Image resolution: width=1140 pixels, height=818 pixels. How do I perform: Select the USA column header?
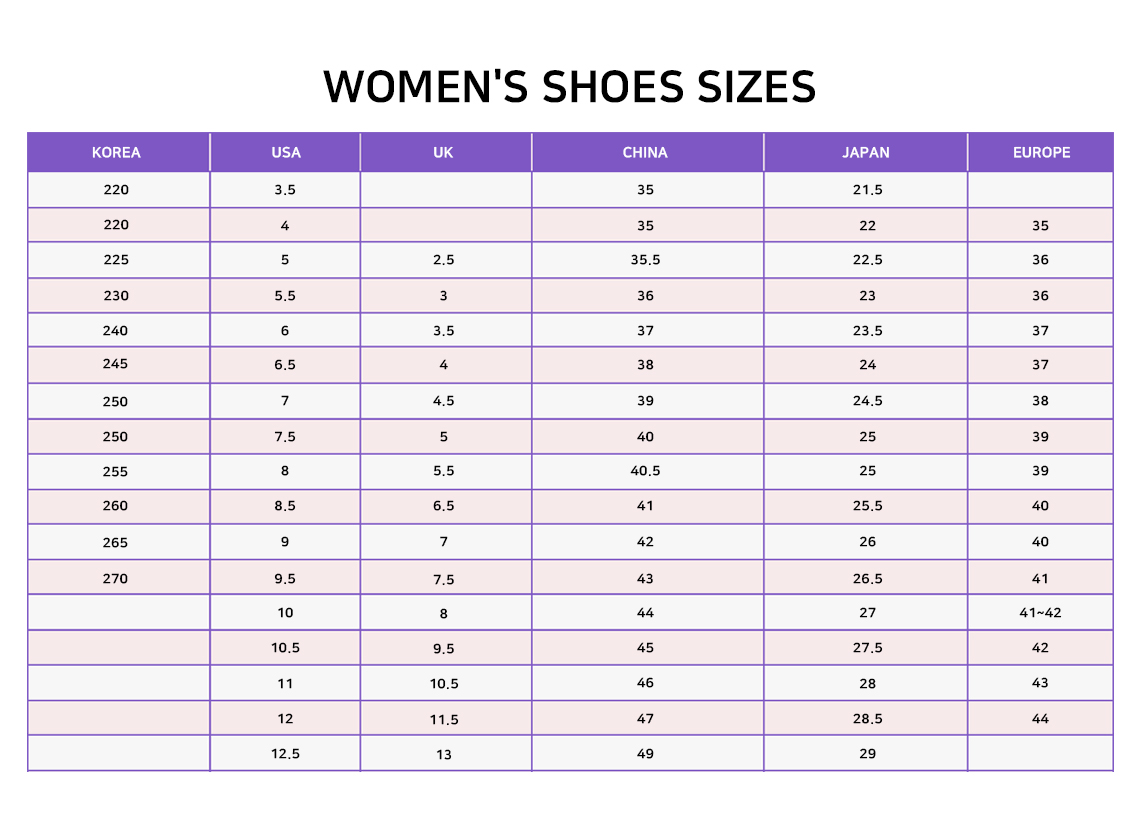click(285, 152)
